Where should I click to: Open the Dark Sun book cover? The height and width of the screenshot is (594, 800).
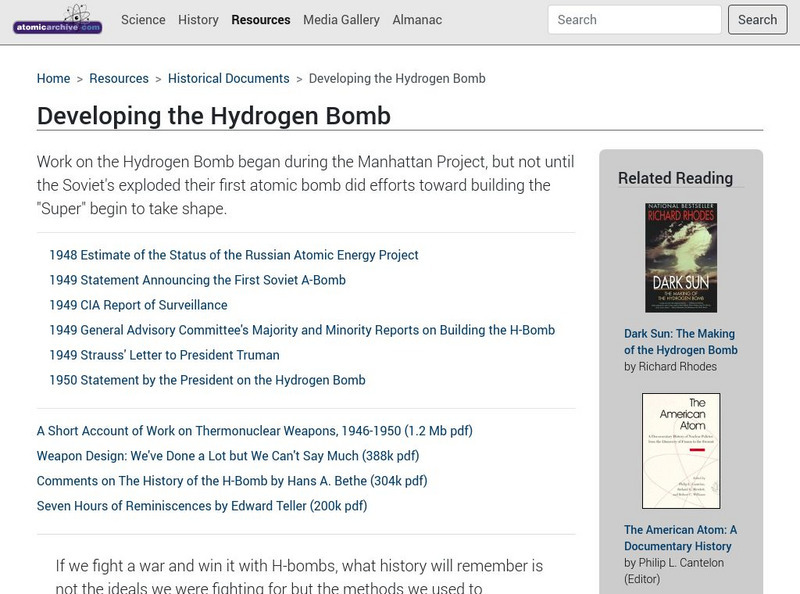(x=681, y=258)
